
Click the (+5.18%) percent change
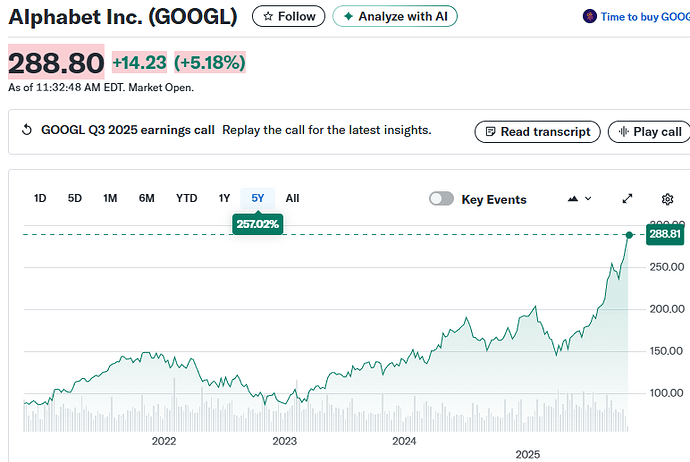210,62
